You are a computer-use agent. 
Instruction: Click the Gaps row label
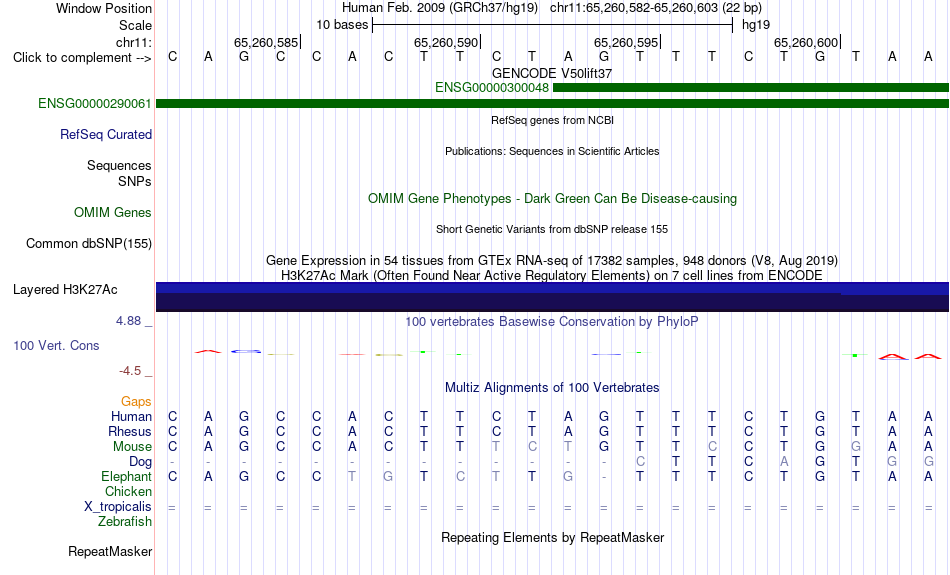click(136, 401)
